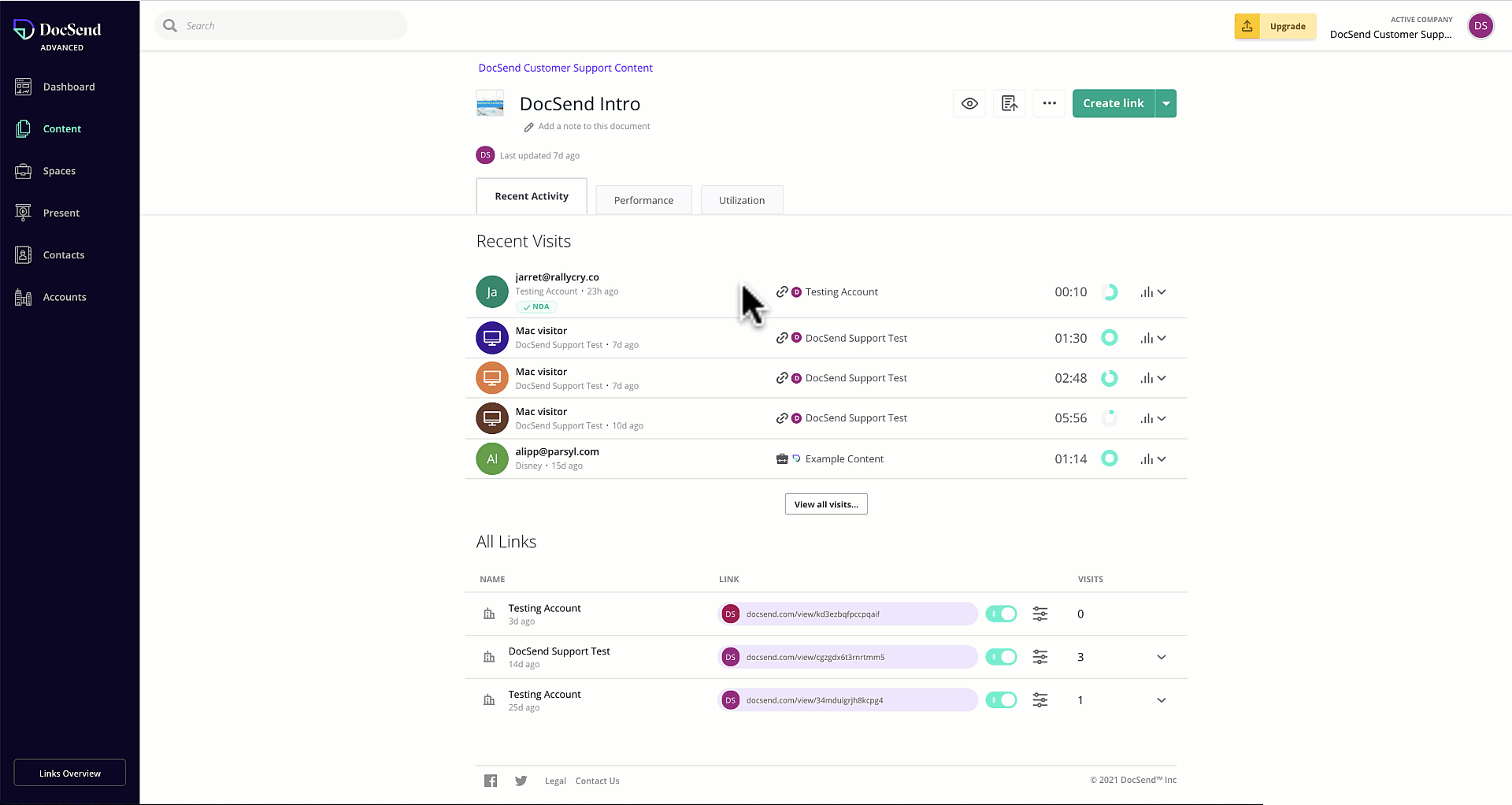This screenshot has height=805, width=1512.
Task: Click View all visits button
Action: pyautogui.click(x=826, y=504)
